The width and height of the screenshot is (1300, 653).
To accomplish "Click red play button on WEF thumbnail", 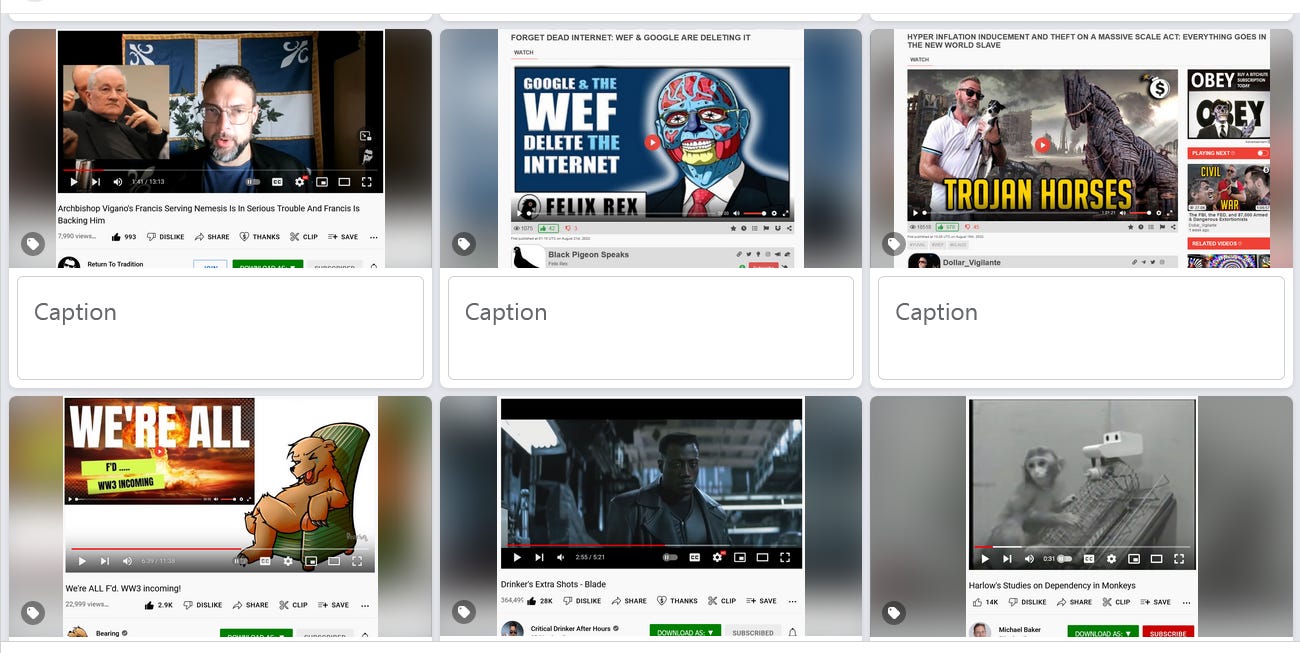I will pyautogui.click(x=652, y=142).
